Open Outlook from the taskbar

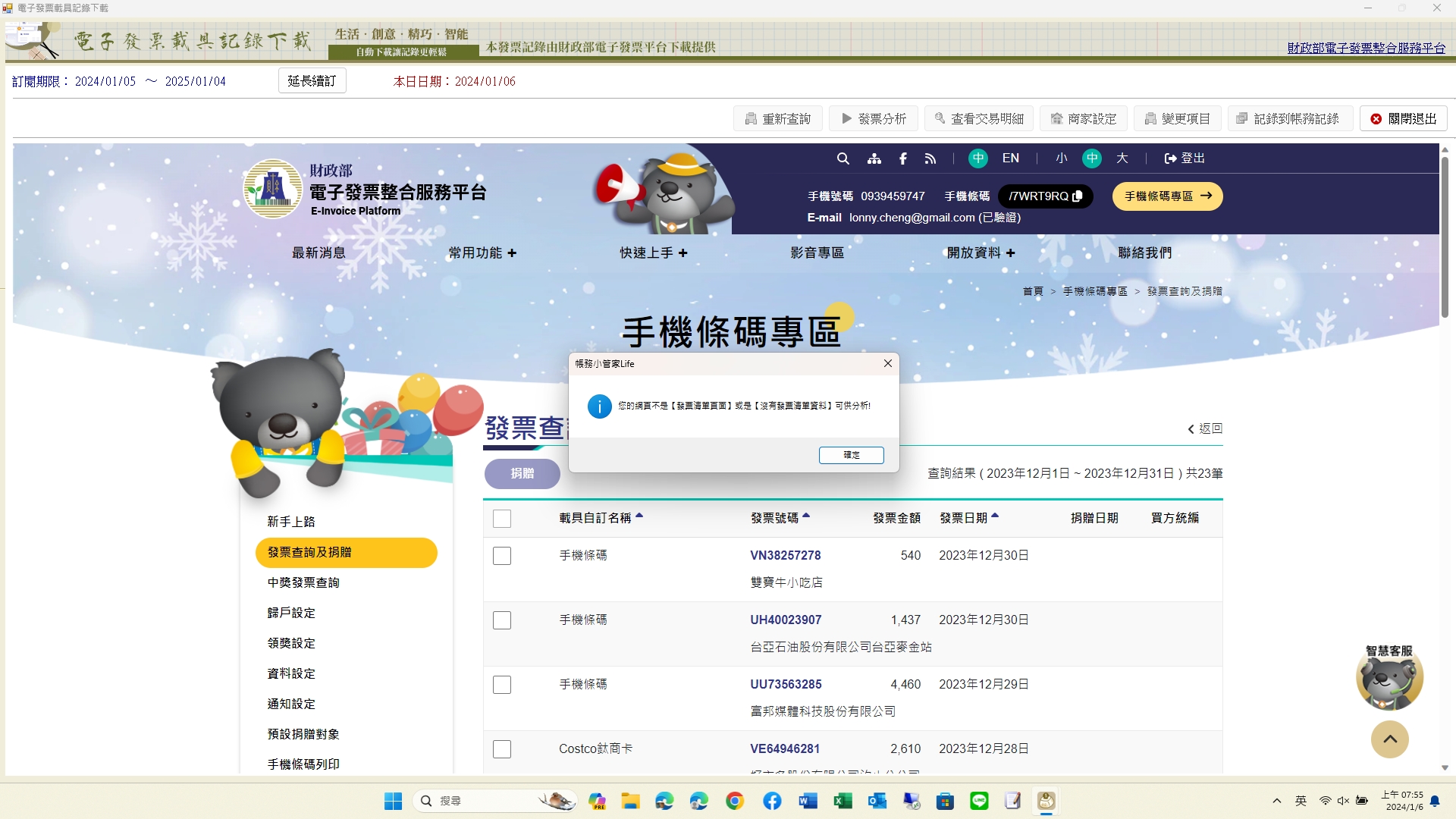(x=877, y=801)
